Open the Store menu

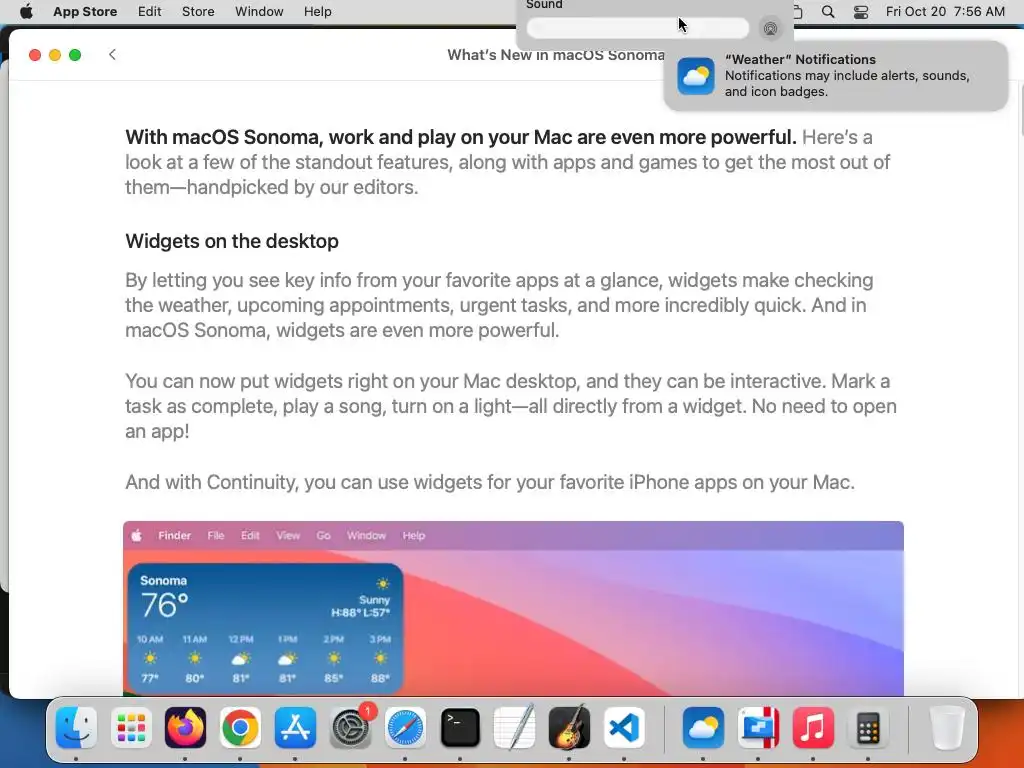pos(198,12)
